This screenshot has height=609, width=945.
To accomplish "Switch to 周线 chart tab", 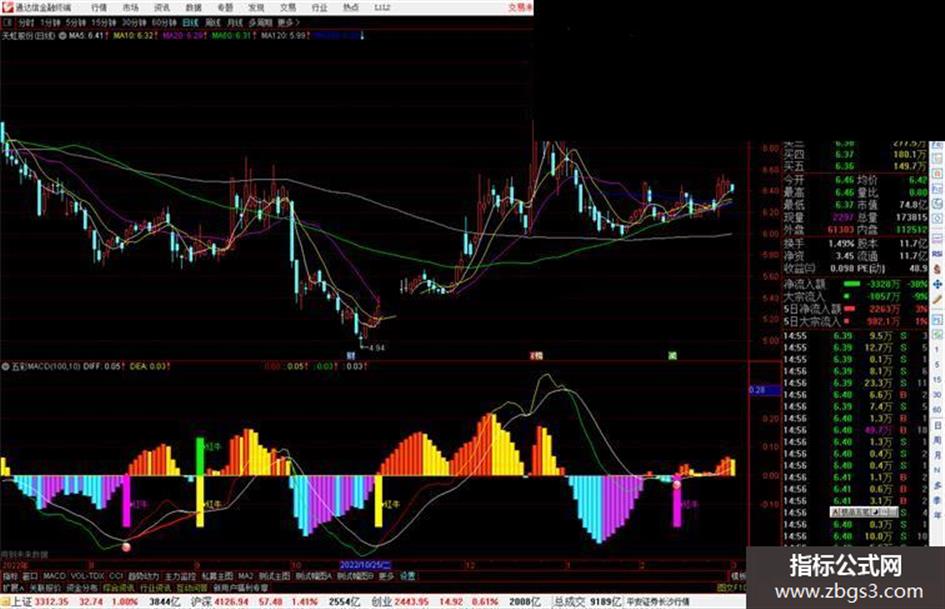I will 213,22.
